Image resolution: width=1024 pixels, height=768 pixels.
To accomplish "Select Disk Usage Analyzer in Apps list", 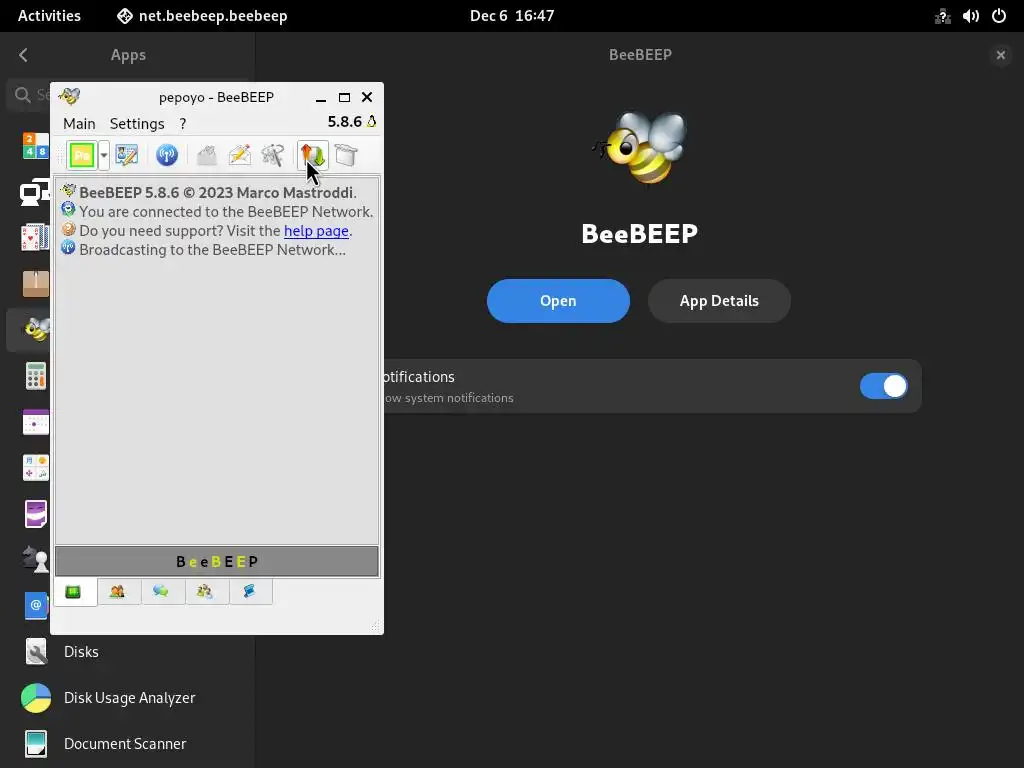I will click(x=127, y=698).
